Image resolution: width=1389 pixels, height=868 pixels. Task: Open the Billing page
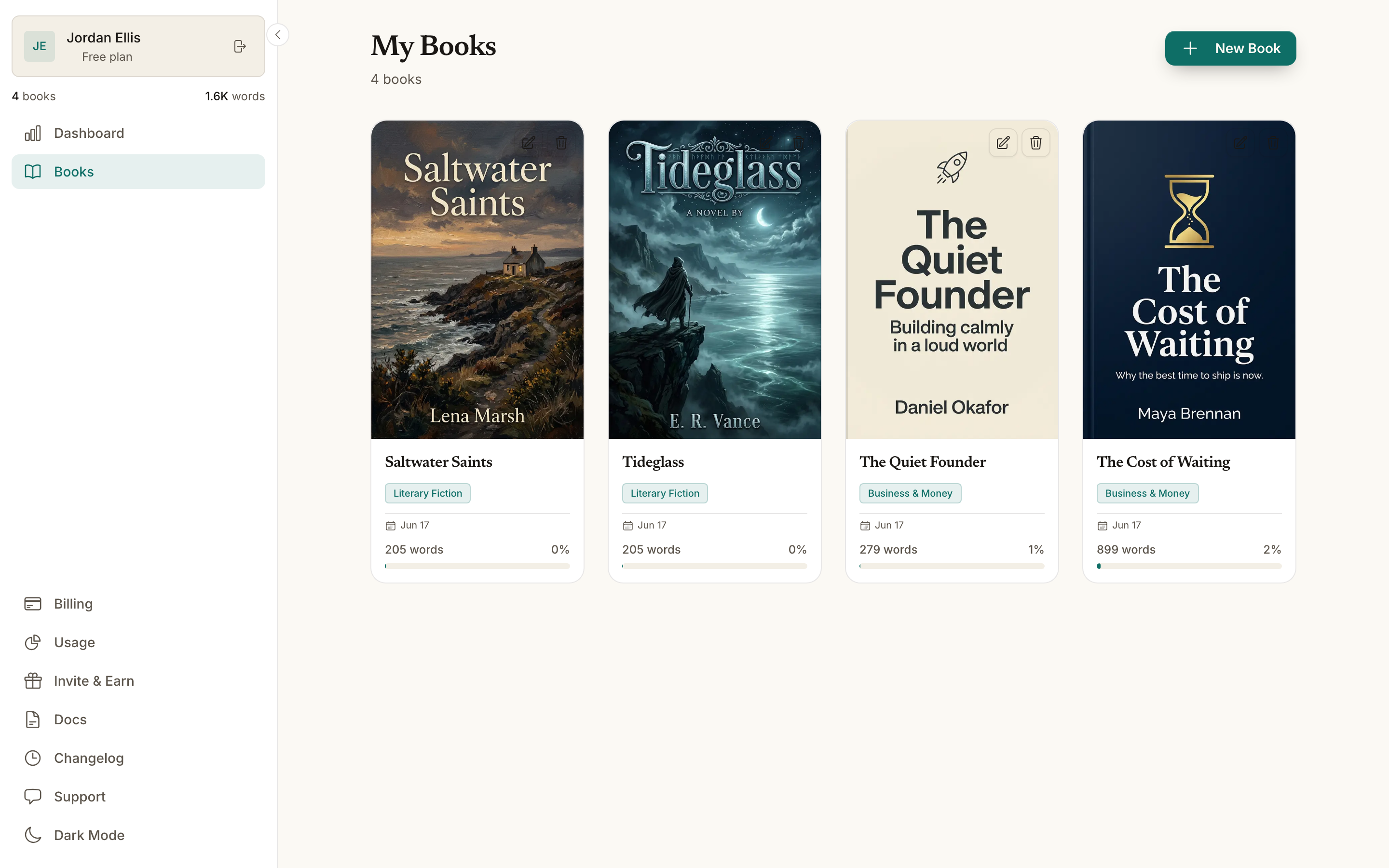coord(138,604)
